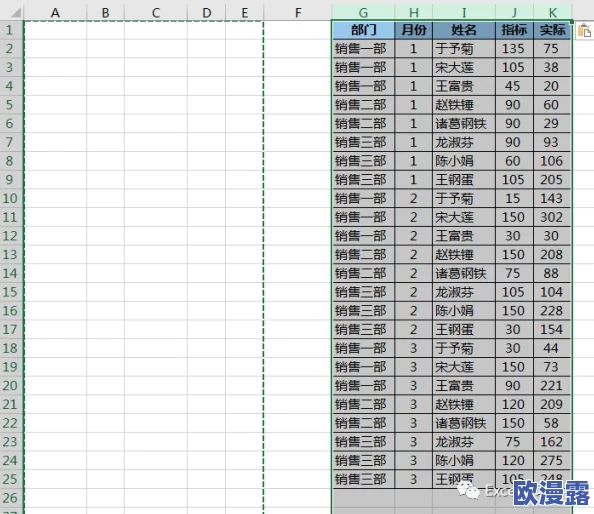Click empty cell C10
594x514 pixels.
(156, 198)
